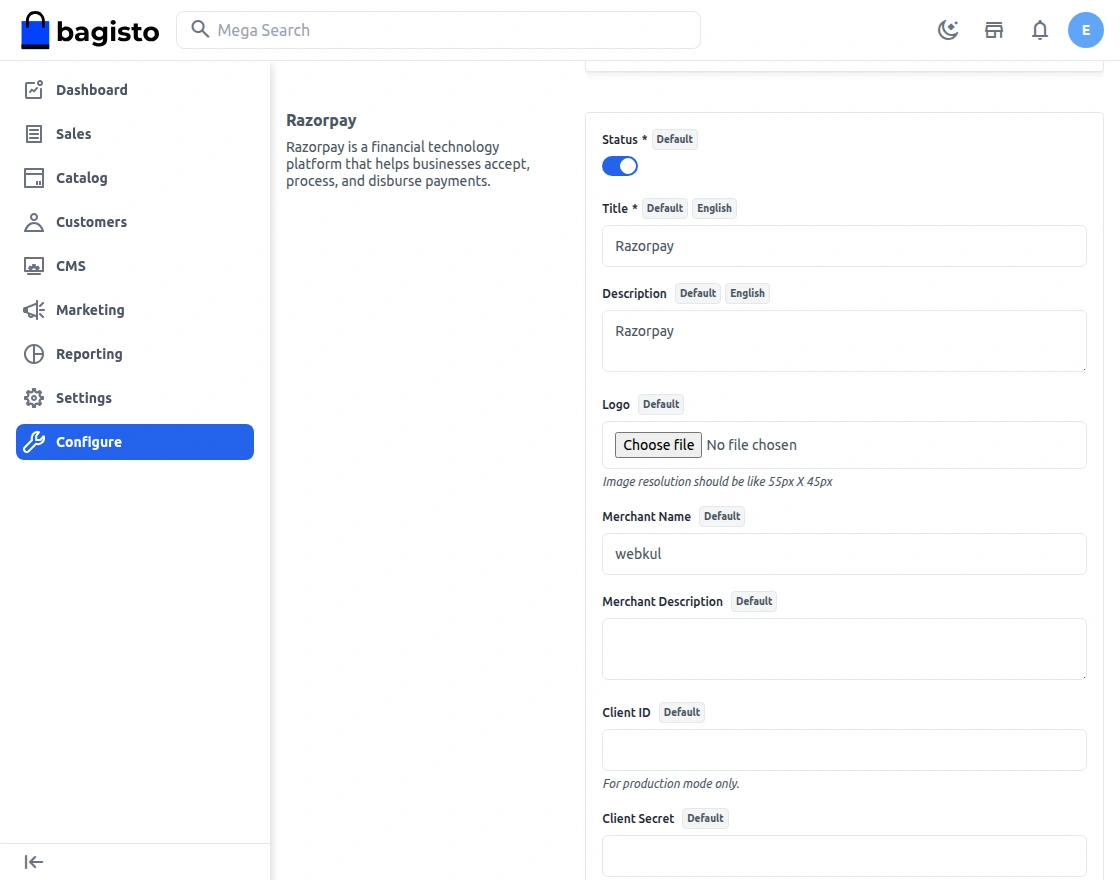
Task: Go to Catalog section
Action: [81, 178]
